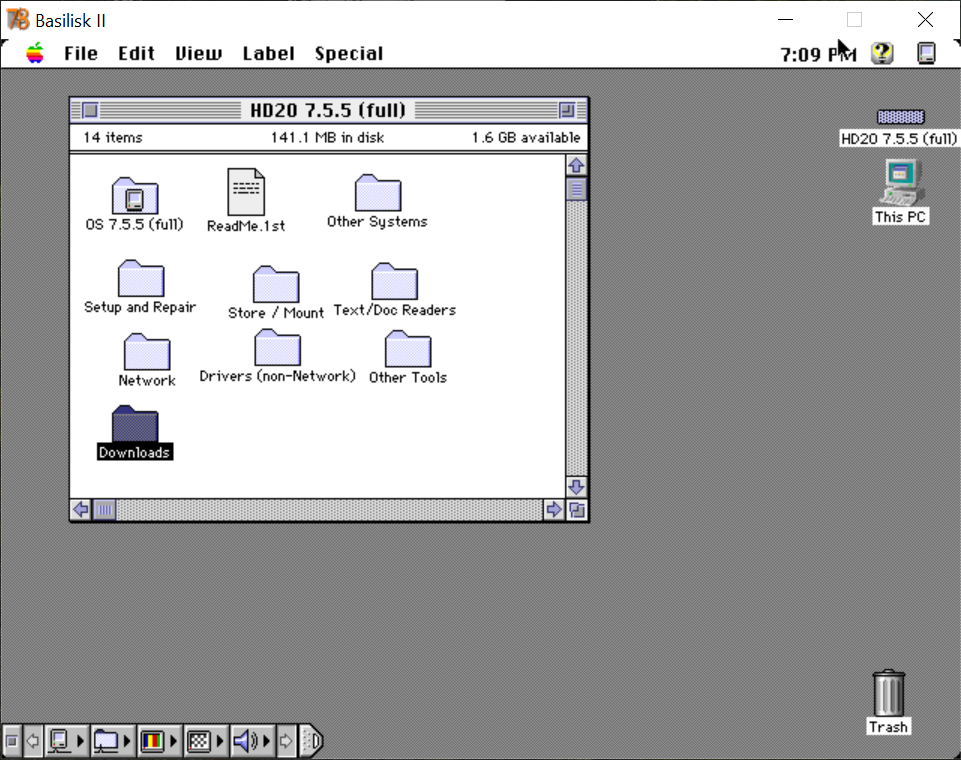Open the Application menu icon at menu bar end
Image resolution: width=961 pixels, height=760 pixels.
point(926,53)
